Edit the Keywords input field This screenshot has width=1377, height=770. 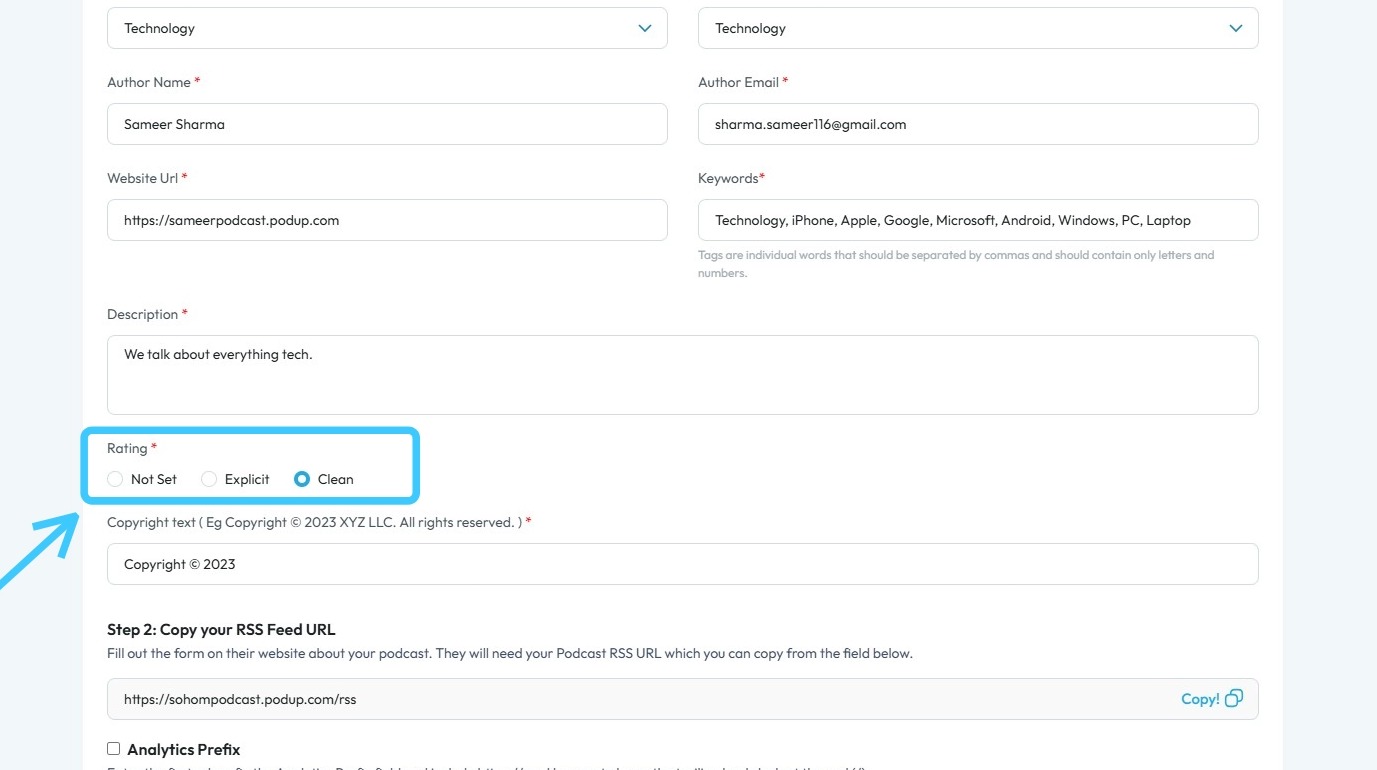[x=977, y=220]
